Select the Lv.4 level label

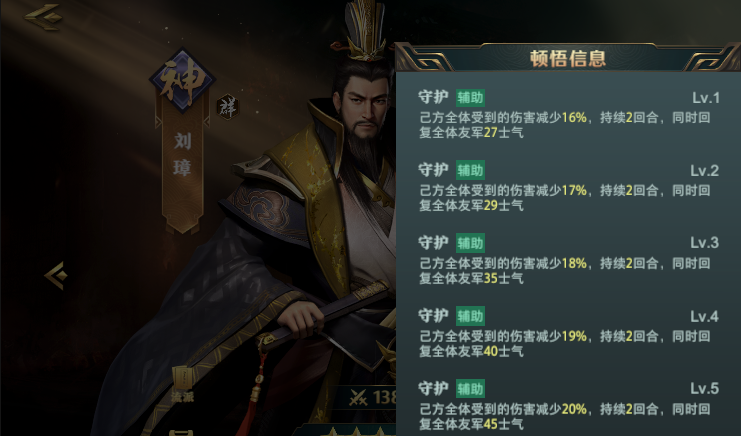(x=705, y=316)
